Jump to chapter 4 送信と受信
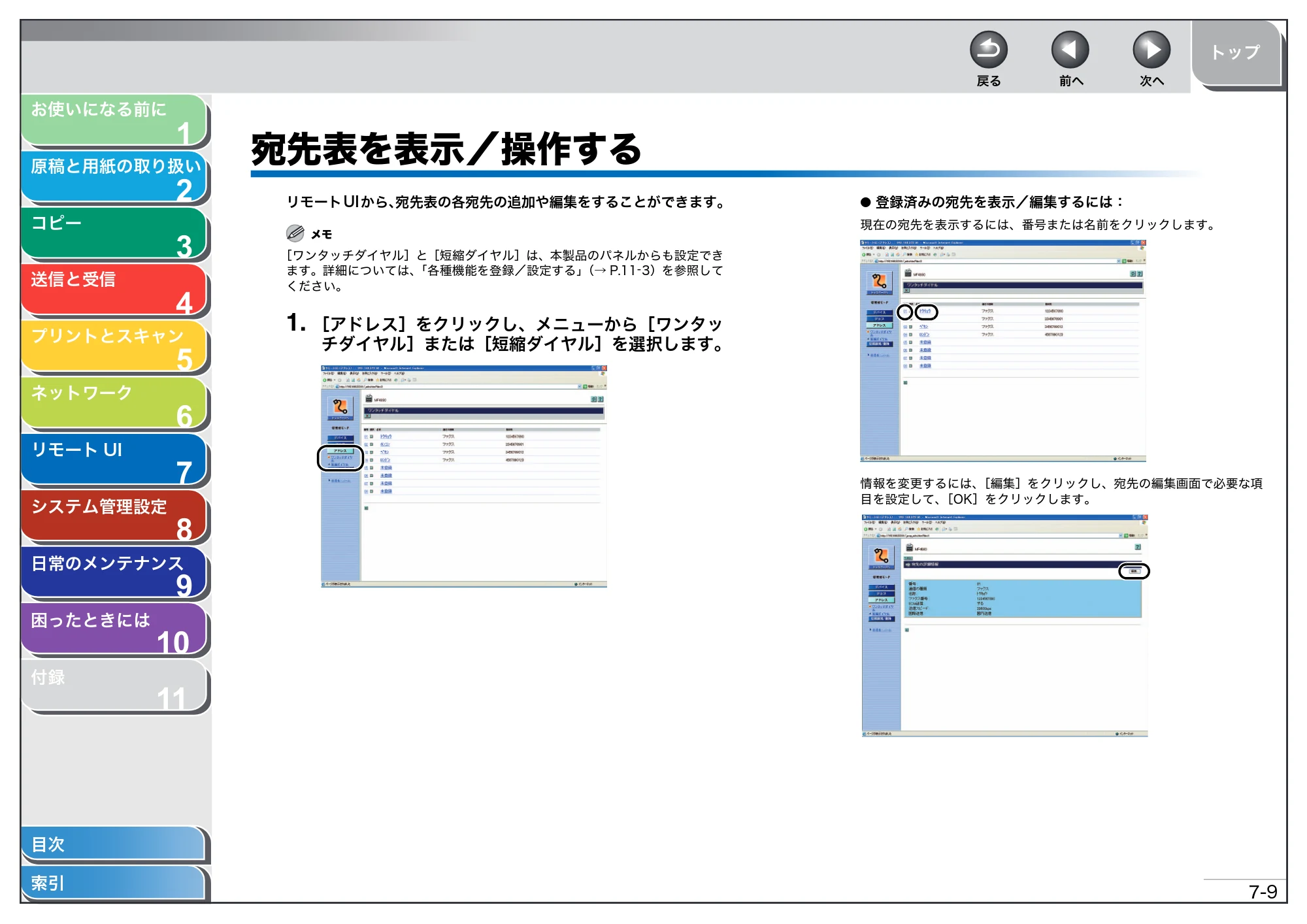 [114, 290]
